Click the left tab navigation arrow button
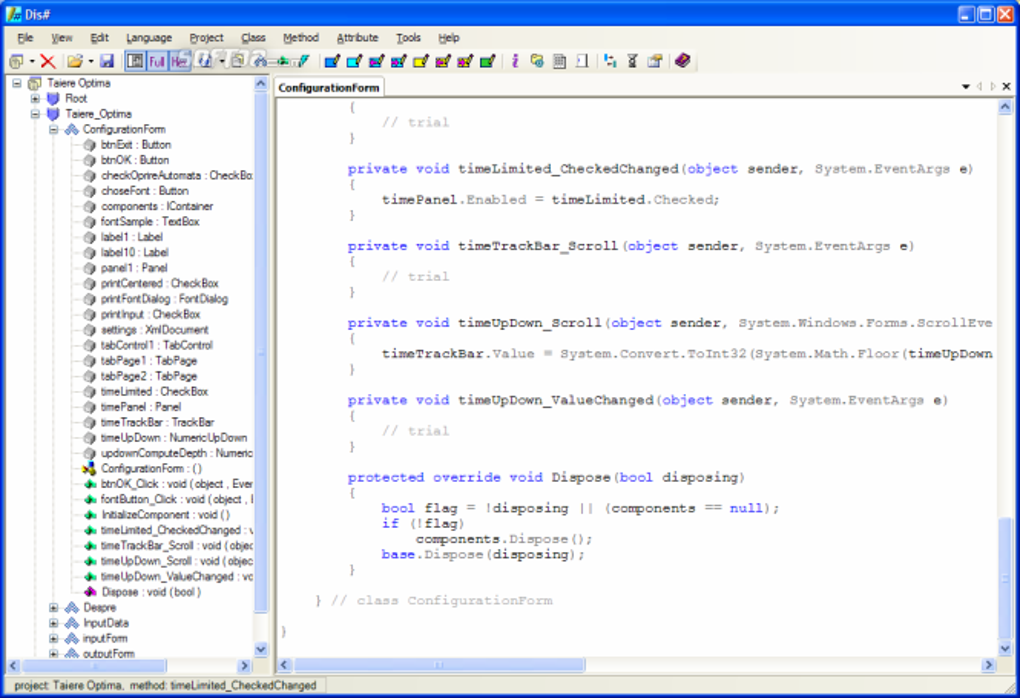The width and height of the screenshot is (1020, 698). click(x=977, y=87)
